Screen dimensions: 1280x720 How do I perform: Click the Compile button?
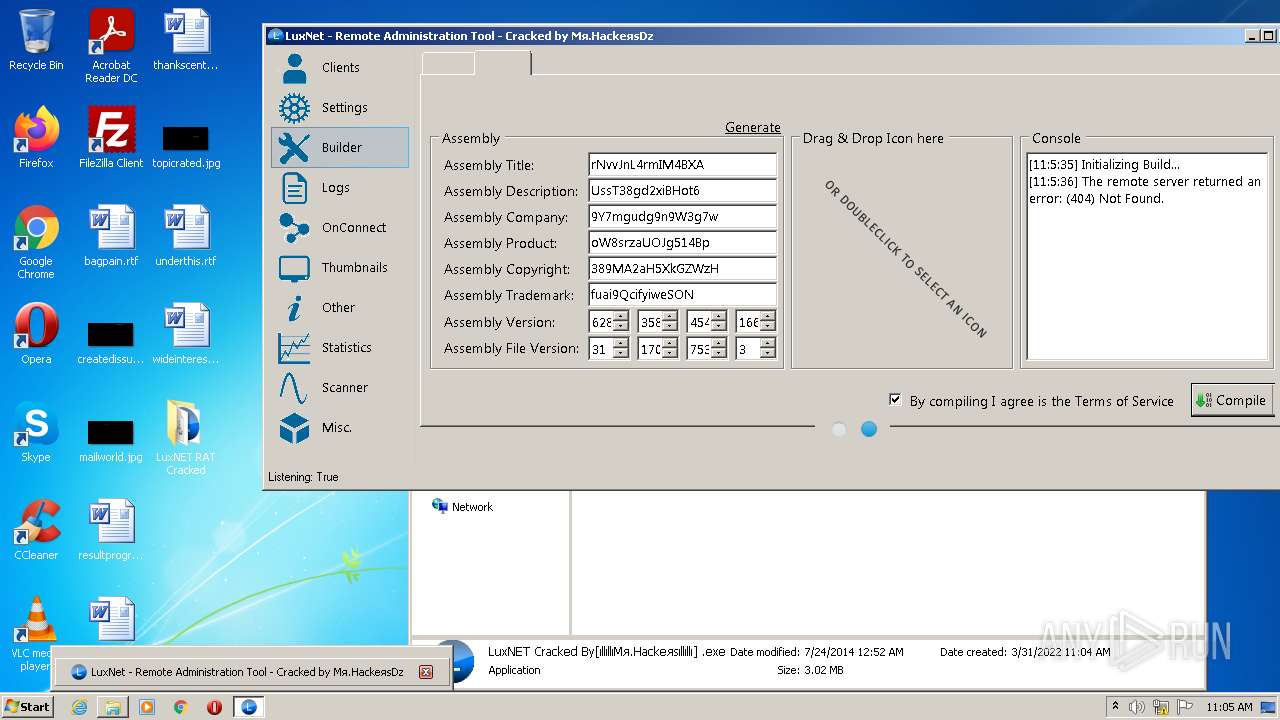1232,400
